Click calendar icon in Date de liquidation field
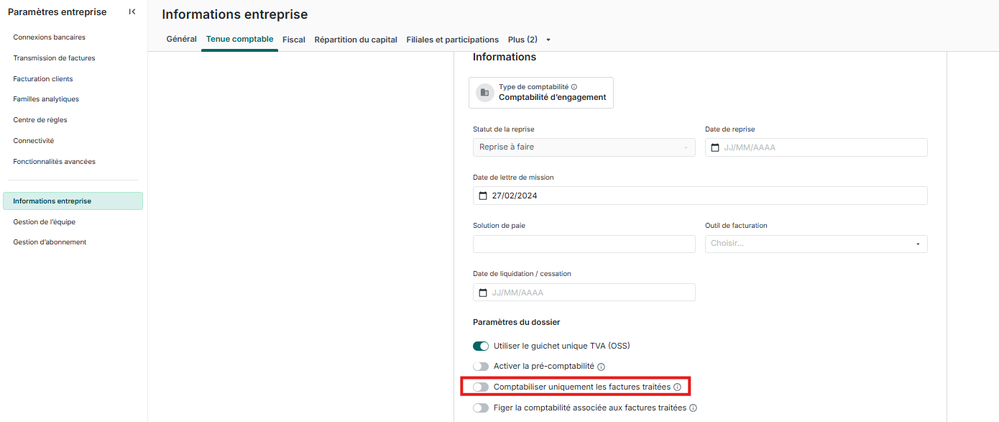The height and width of the screenshot is (422, 999). pos(483,293)
